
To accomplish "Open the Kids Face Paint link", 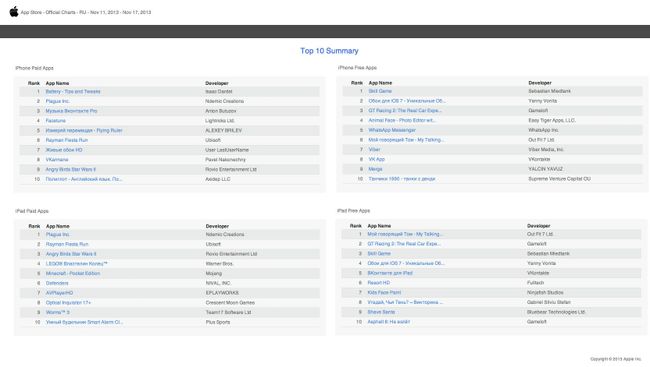I will point(384,293).
